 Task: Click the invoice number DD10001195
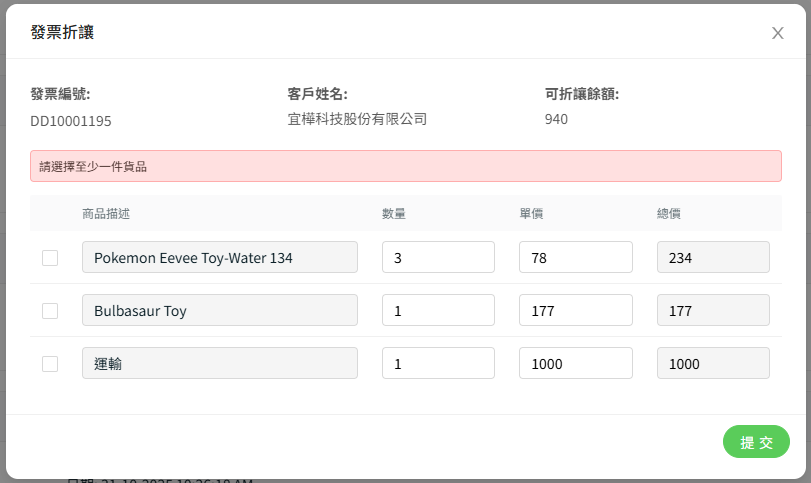pos(71,121)
